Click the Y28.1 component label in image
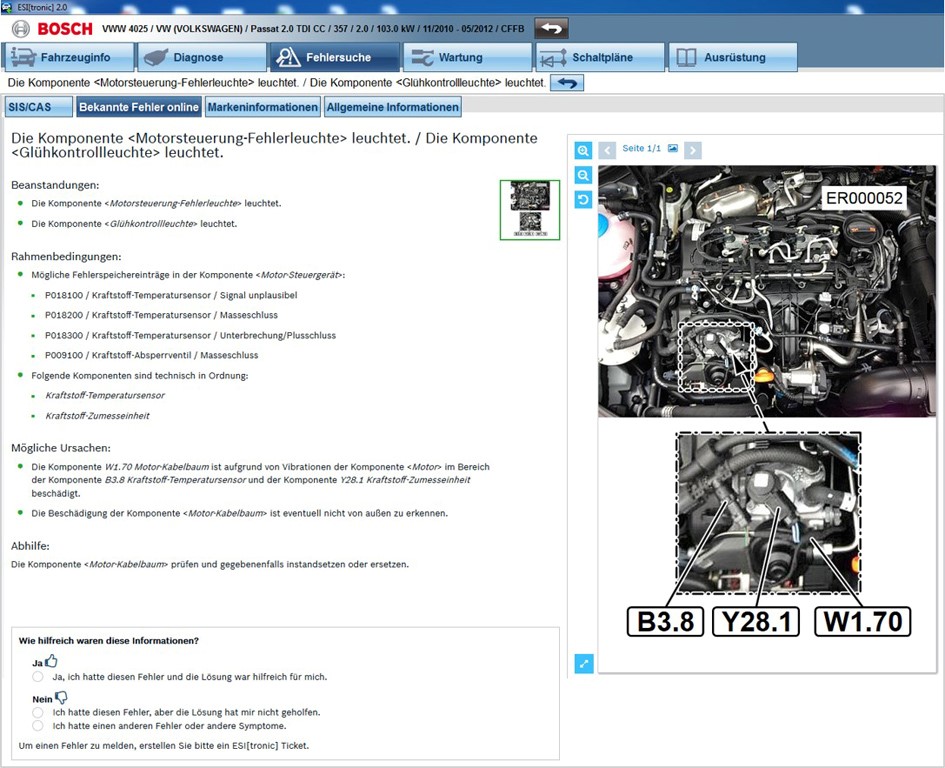This screenshot has width=945, height=768. coord(756,622)
